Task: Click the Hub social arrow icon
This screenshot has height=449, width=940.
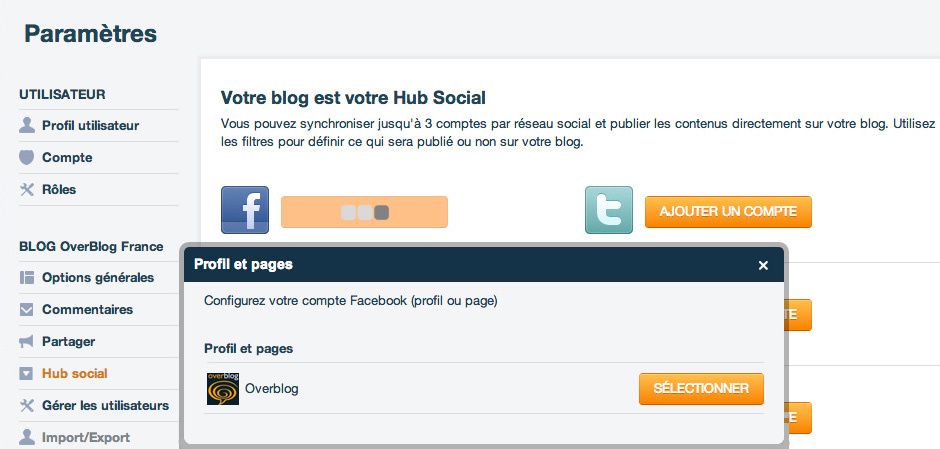Action: click(x=26, y=373)
